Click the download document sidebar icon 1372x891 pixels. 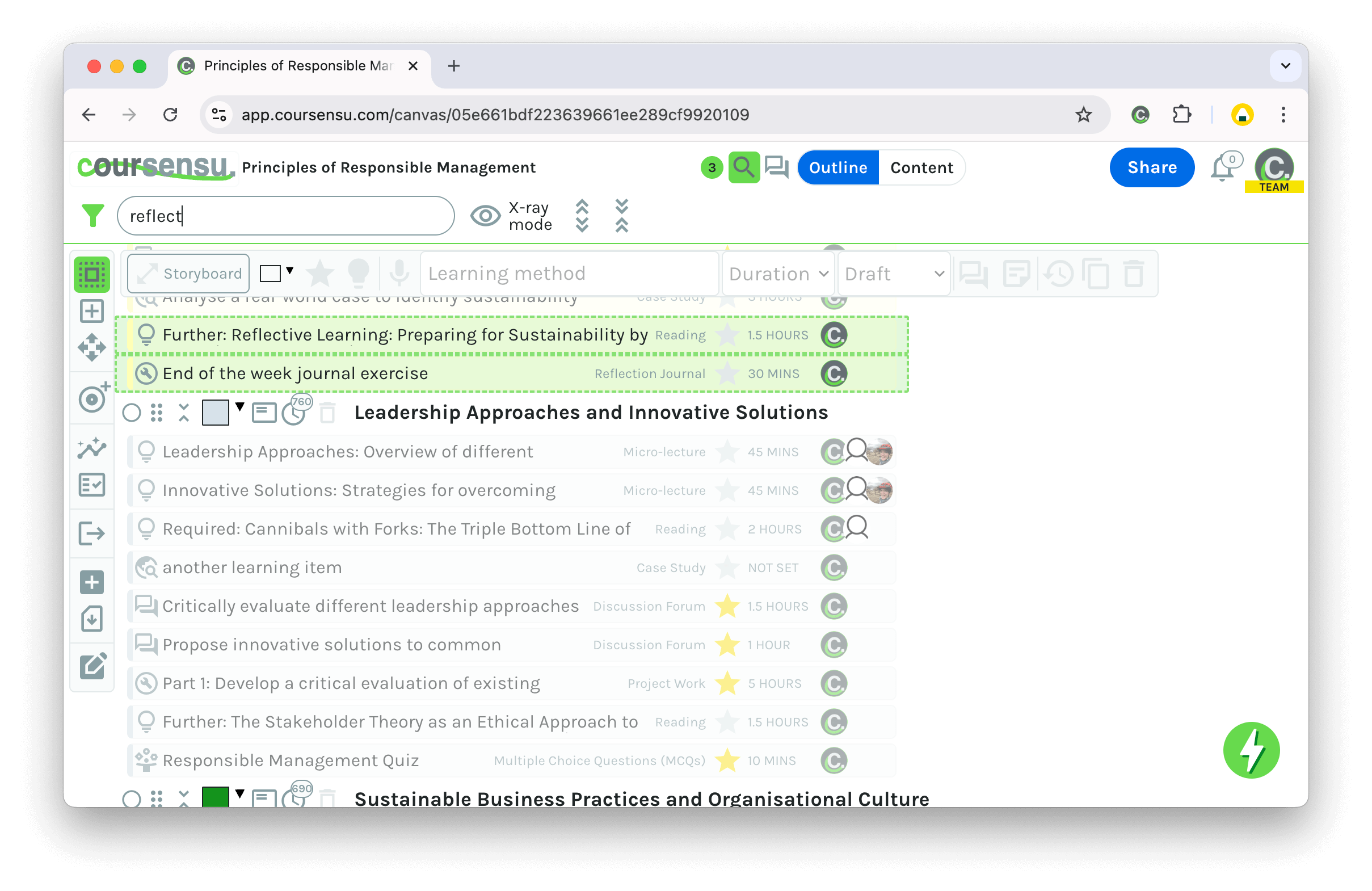pos(92,619)
